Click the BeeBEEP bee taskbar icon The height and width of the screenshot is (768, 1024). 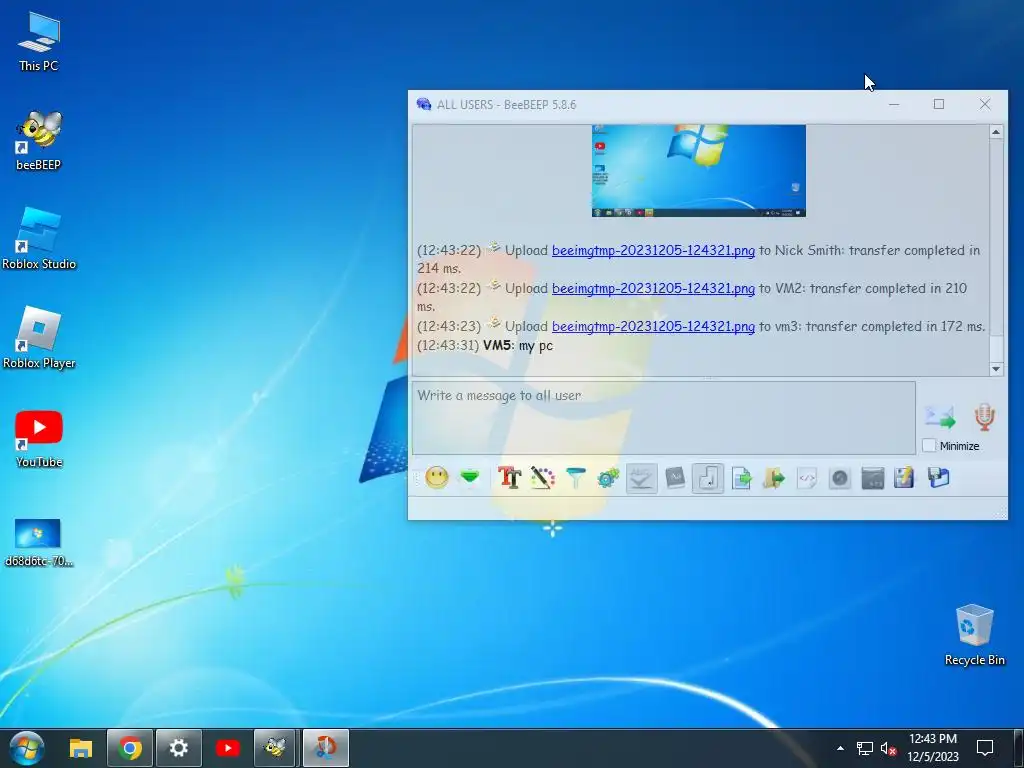[276, 748]
